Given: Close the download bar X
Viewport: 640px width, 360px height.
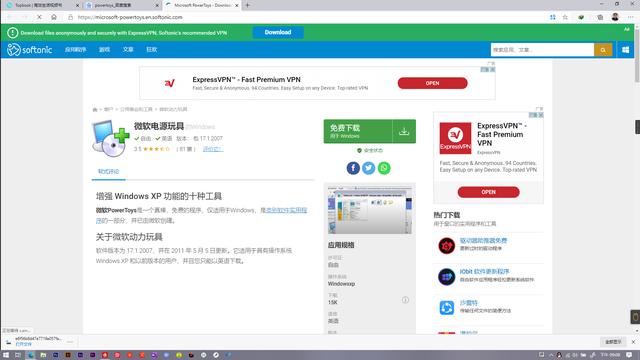Looking at the screenshot, I should (x=633, y=342).
